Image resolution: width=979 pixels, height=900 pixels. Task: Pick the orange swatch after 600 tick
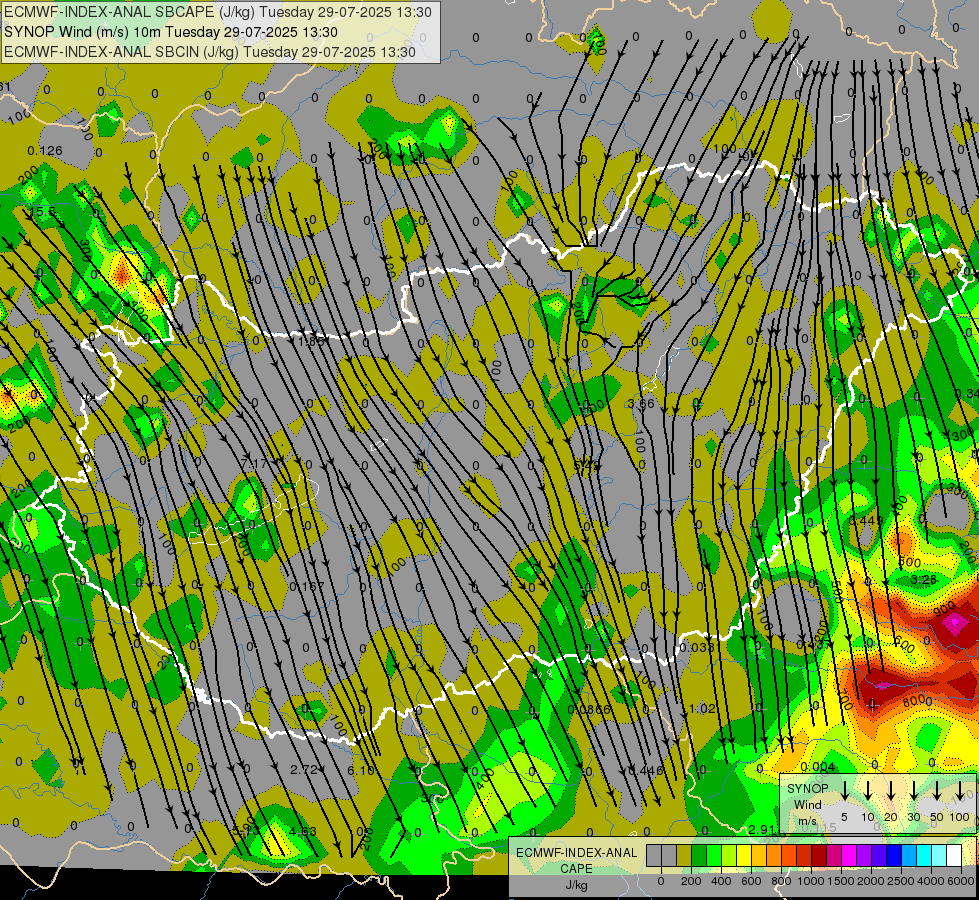click(x=774, y=855)
